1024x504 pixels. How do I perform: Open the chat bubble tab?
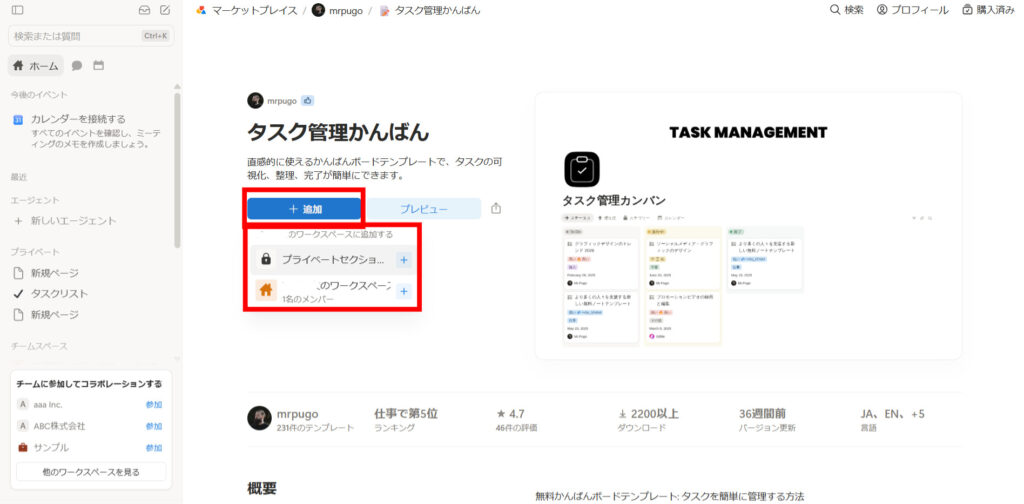(x=77, y=65)
